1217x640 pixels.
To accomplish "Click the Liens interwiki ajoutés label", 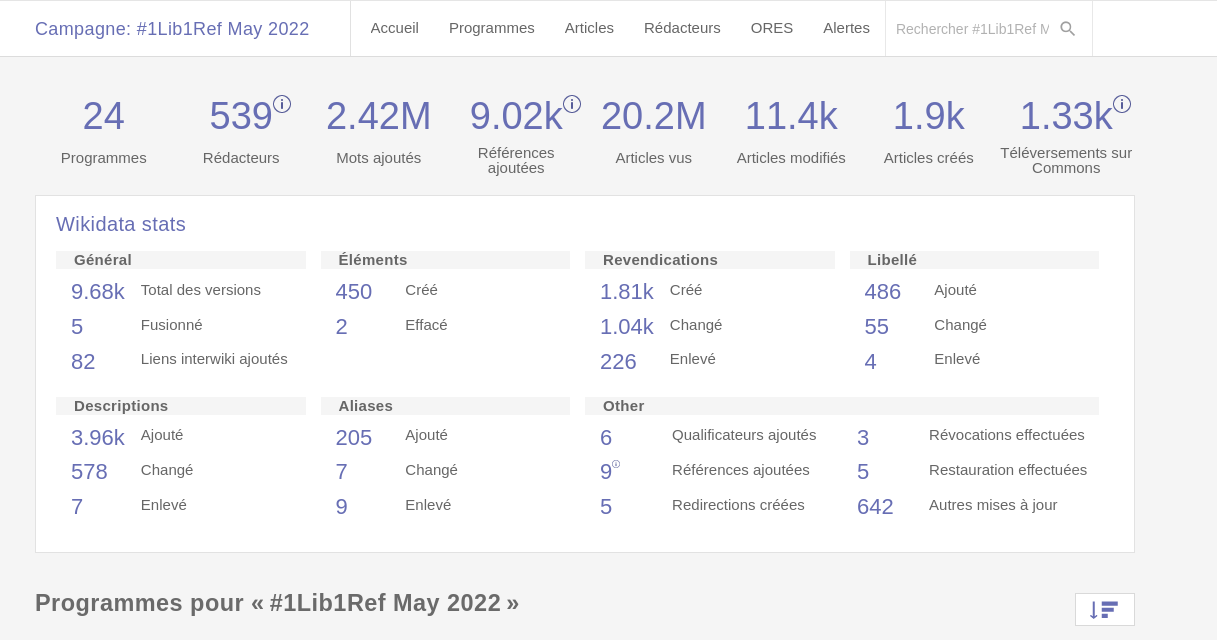I will point(214,358).
